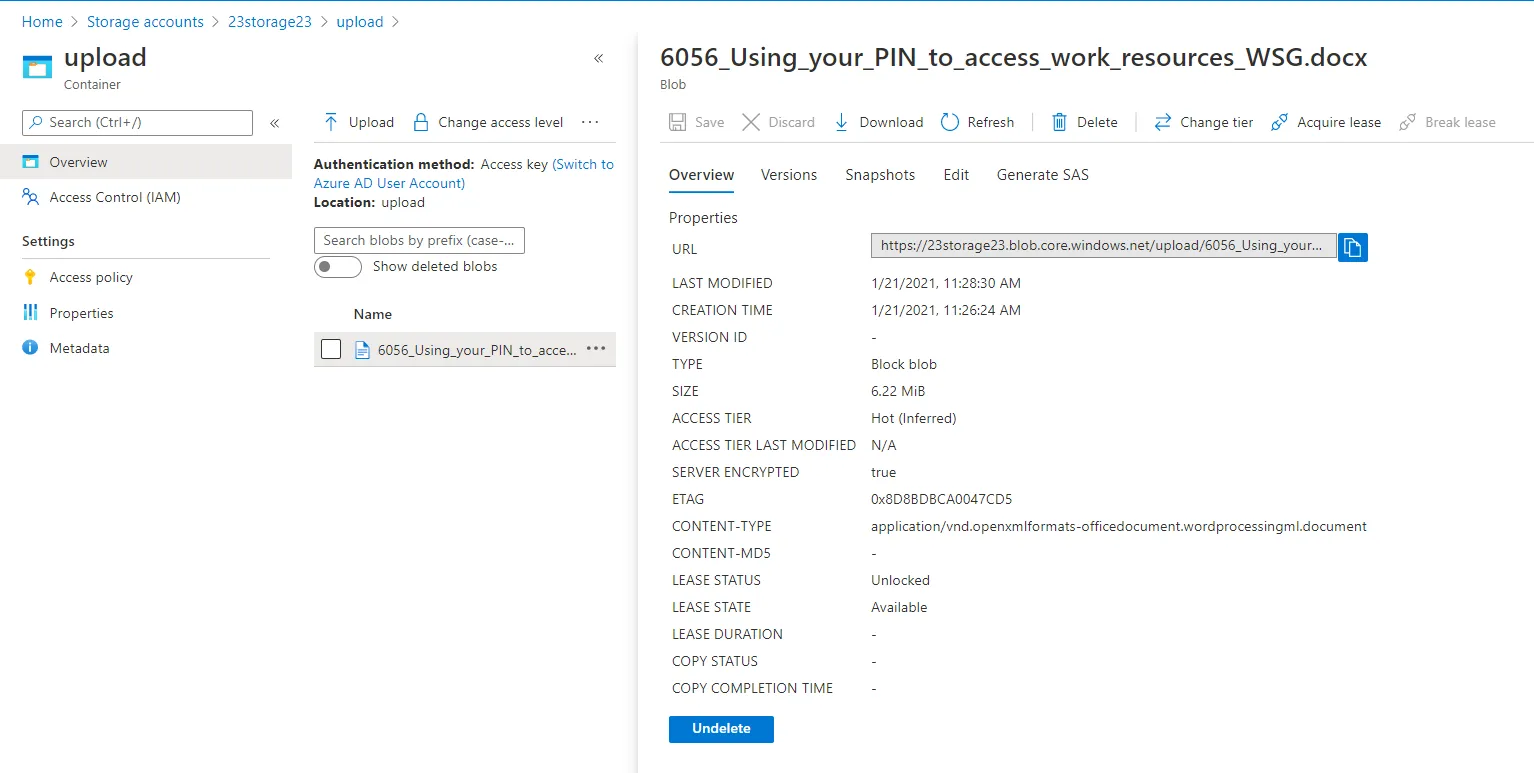Click the search magnifier icon

[x=37, y=122]
